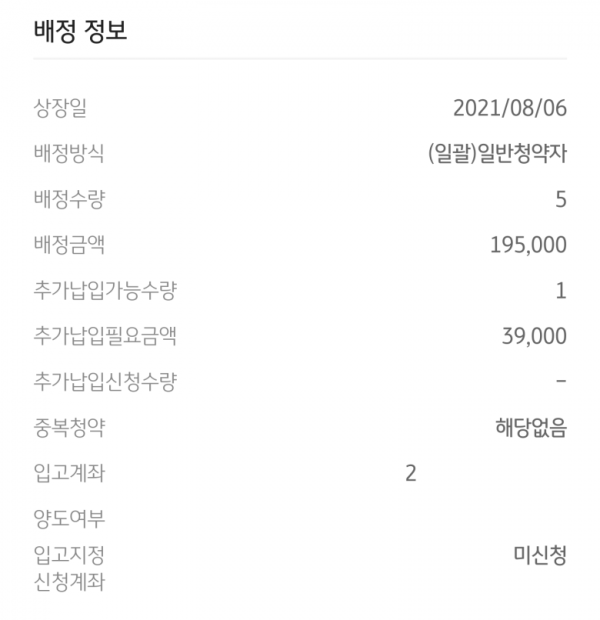600x620 pixels.
Task: Select the 추가납입가능수량 label
Action: [x=105, y=290]
